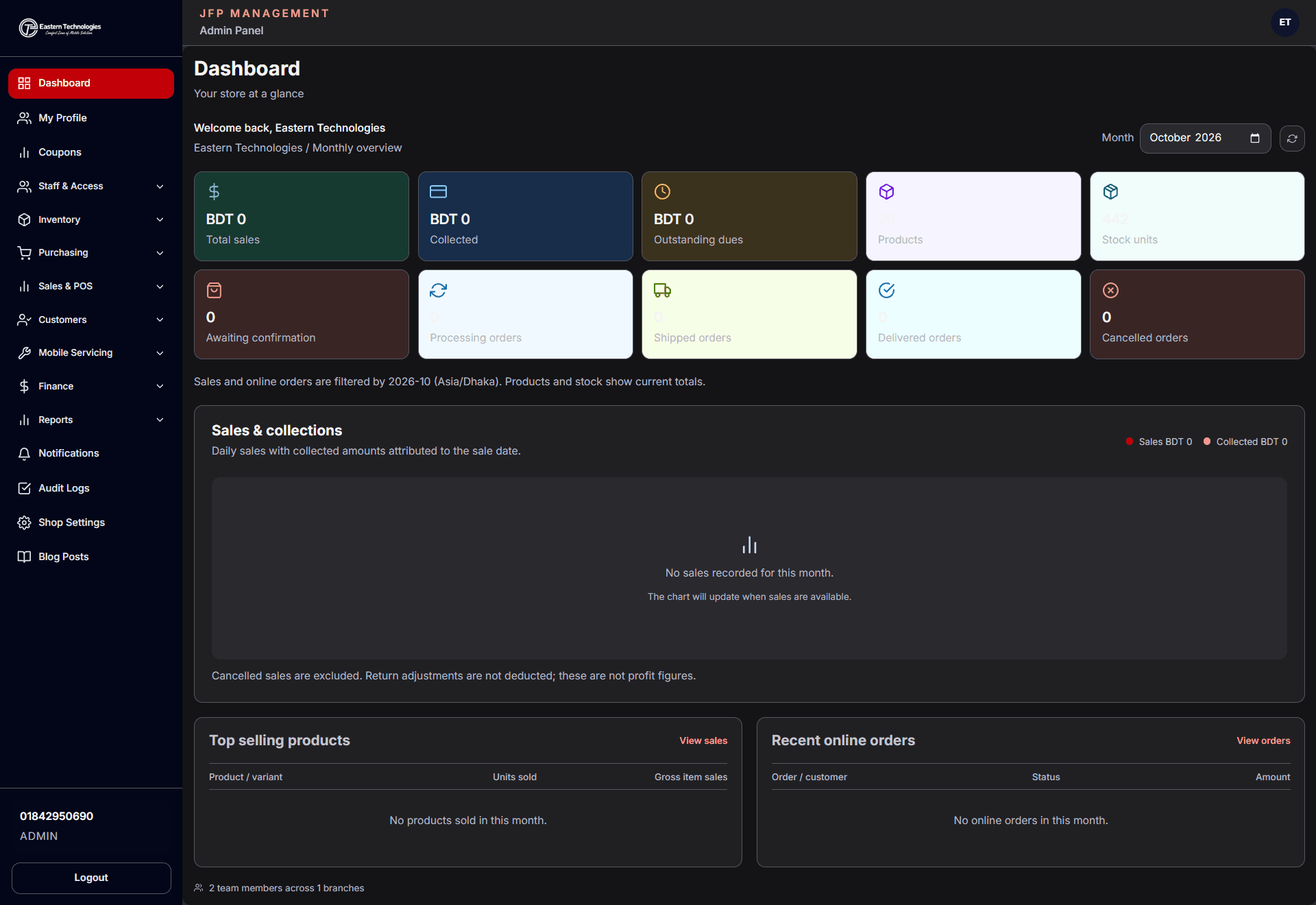
Task: Open the View sales link
Action: [703, 740]
